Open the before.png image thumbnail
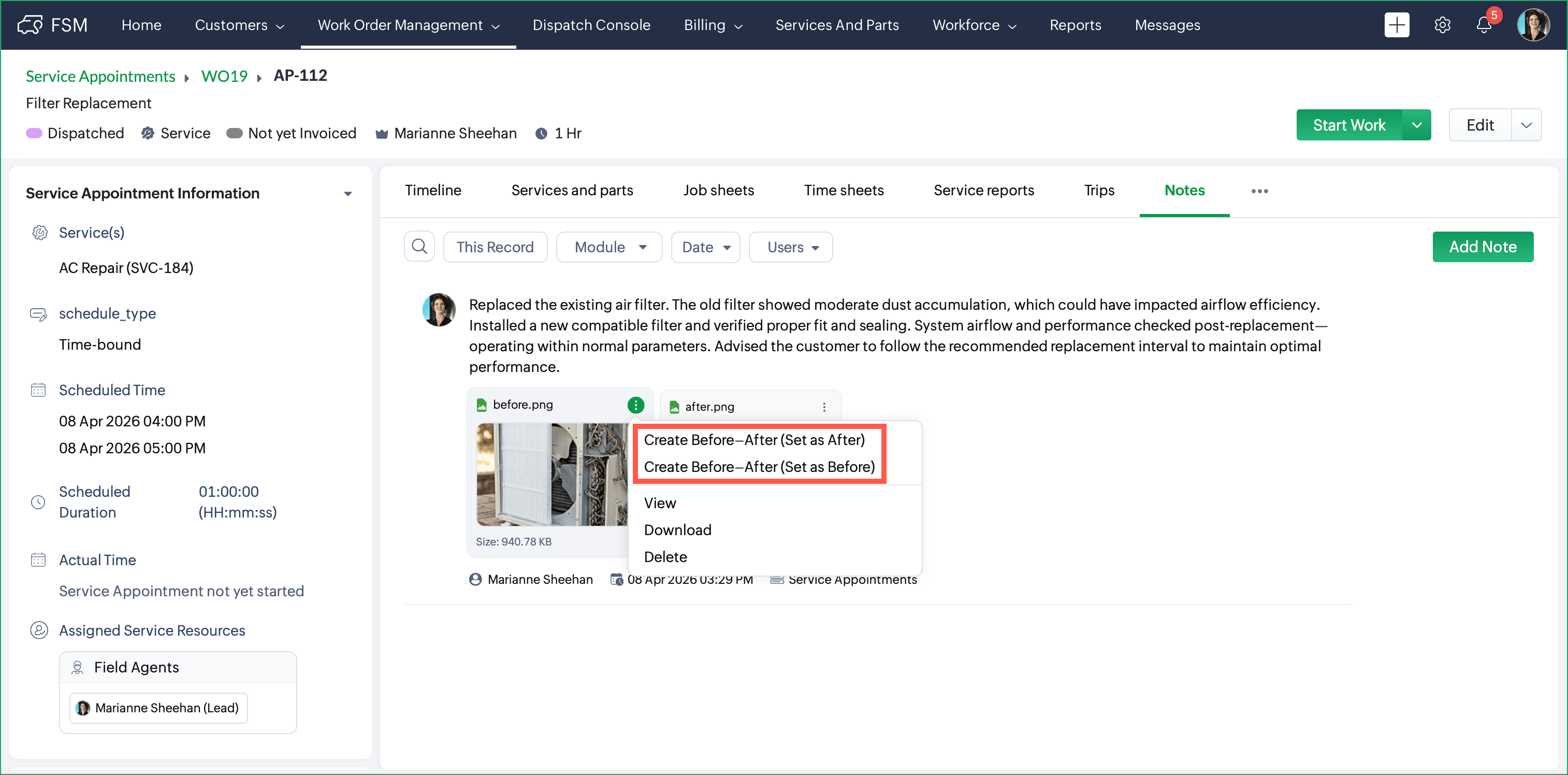Image resolution: width=1568 pixels, height=775 pixels. coord(551,473)
